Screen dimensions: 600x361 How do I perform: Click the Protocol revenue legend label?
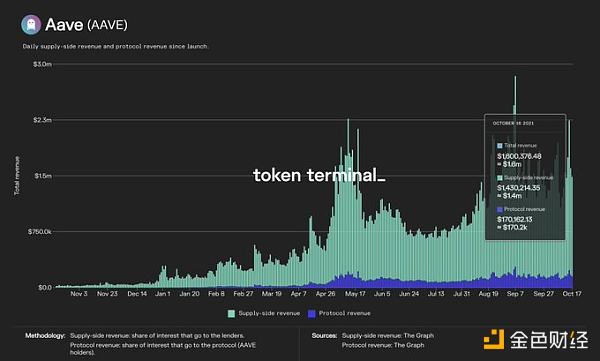344,313
